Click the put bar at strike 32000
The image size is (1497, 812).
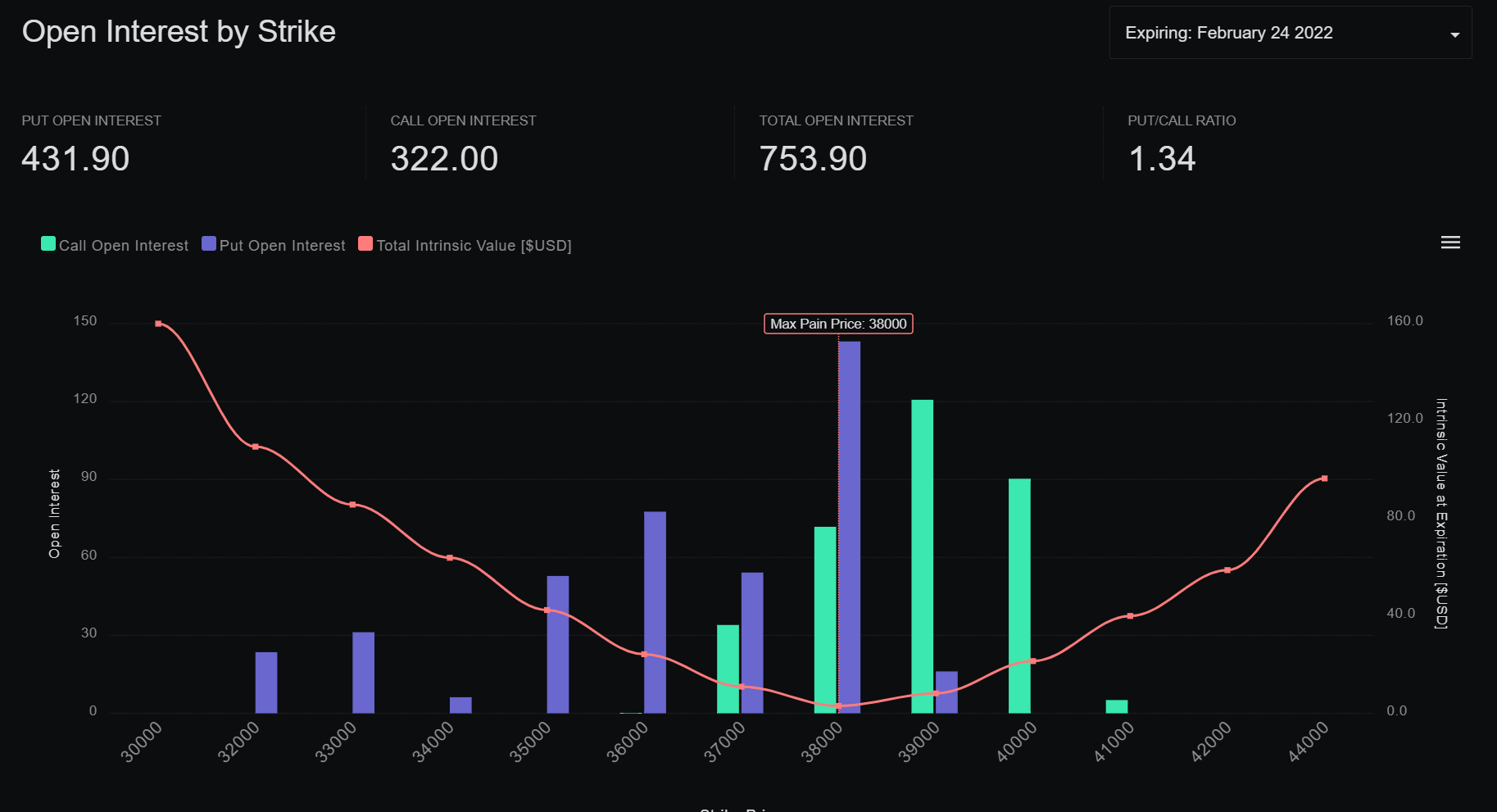coord(266,683)
